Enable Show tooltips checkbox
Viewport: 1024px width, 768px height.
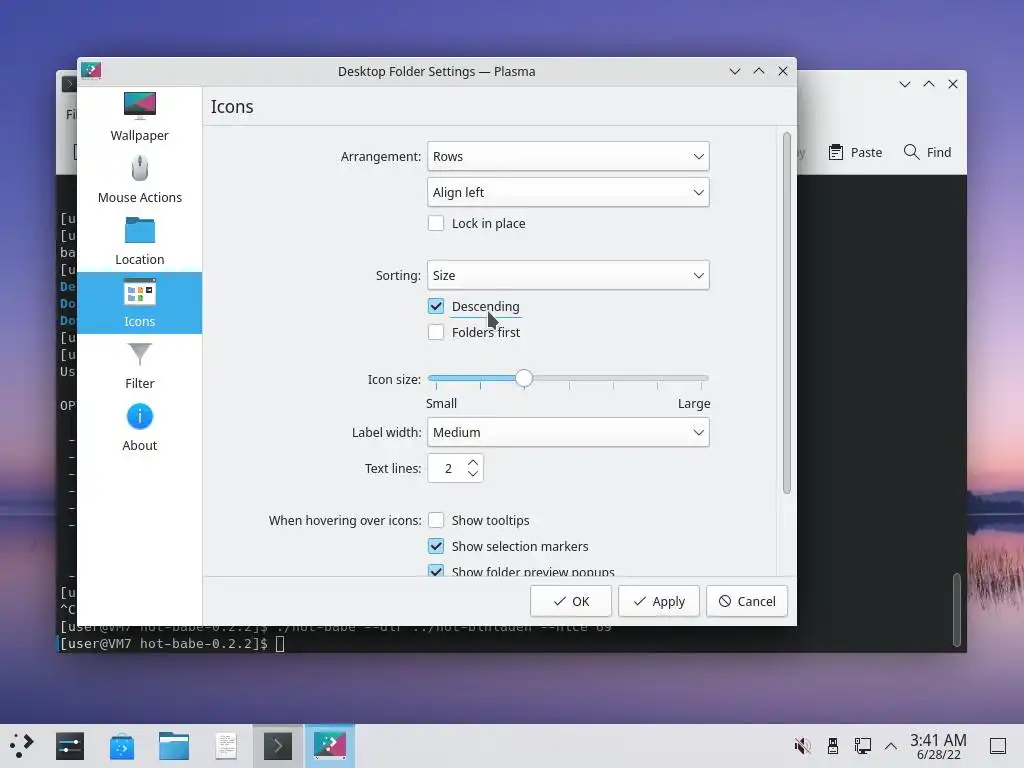click(x=436, y=520)
